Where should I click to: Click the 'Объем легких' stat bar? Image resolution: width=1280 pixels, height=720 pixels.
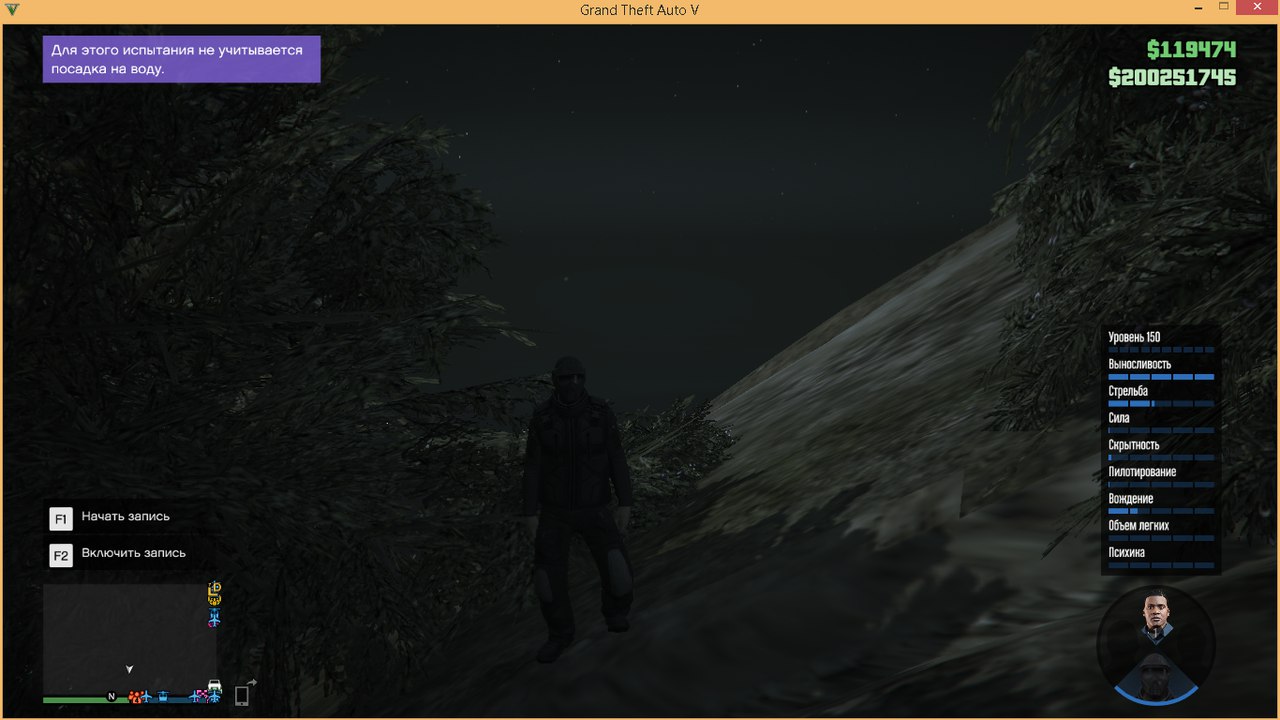pyautogui.click(x=1161, y=538)
